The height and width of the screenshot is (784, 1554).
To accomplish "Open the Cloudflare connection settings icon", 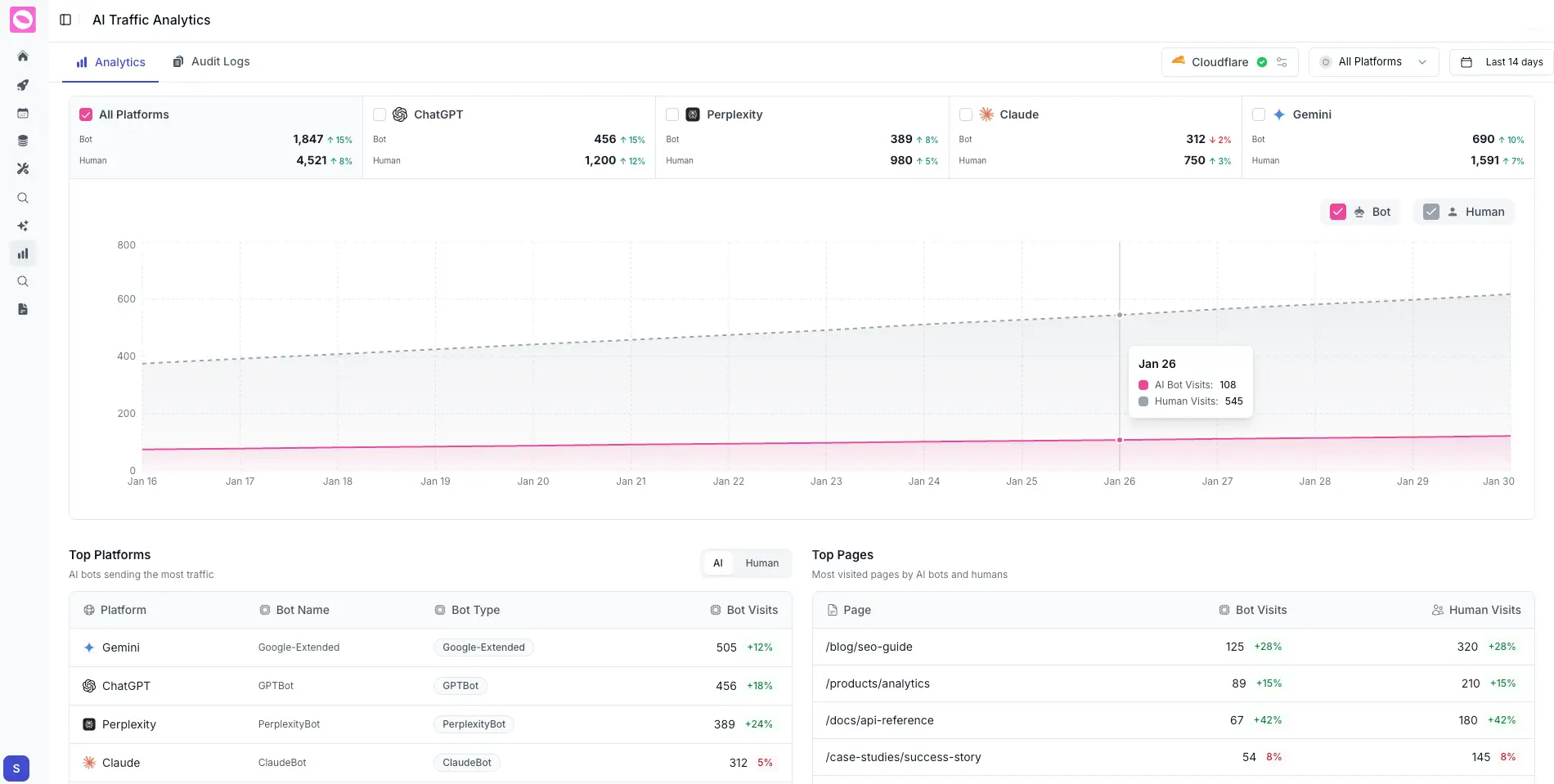I will (1282, 62).
